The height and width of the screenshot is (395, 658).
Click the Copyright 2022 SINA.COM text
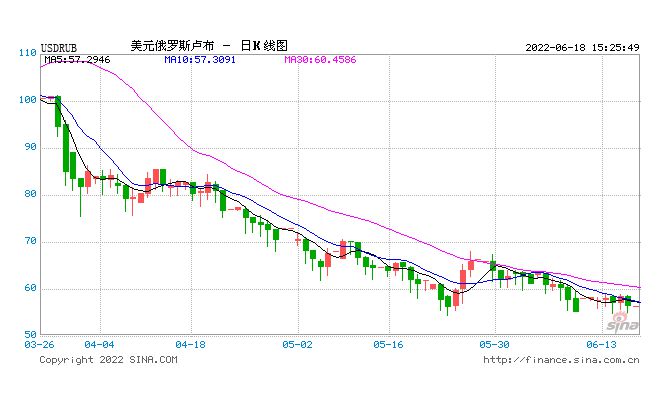point(108,360)
